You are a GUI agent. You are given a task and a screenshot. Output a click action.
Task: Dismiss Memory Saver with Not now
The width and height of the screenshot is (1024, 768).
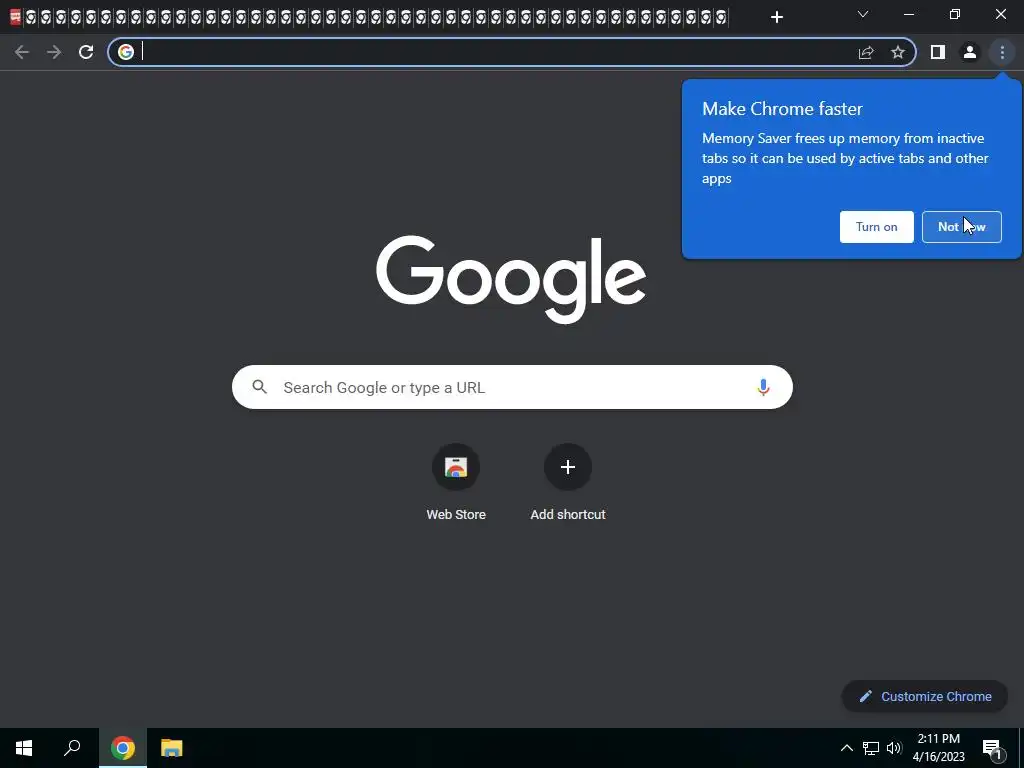pyautogui.click(x=961, y=227)
